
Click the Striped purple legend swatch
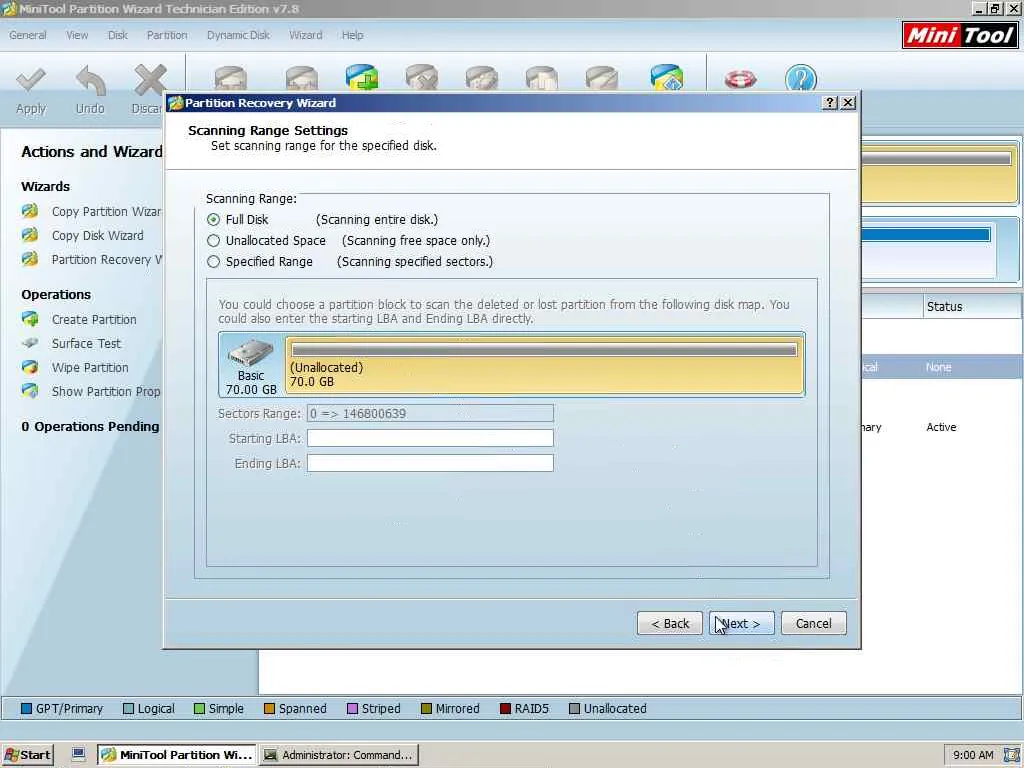(353, 709)
